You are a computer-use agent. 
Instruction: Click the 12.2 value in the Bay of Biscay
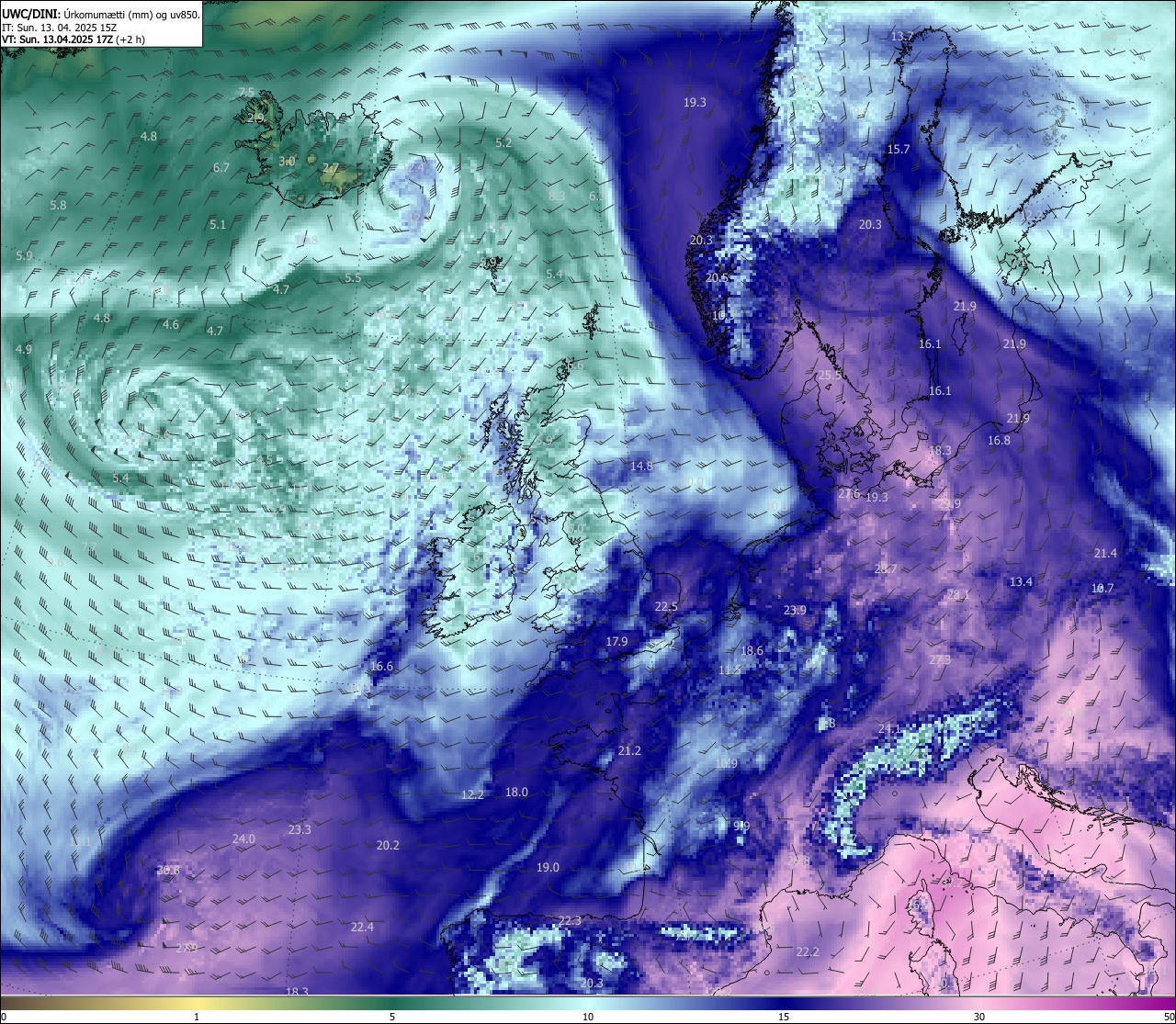pos(472,795)
